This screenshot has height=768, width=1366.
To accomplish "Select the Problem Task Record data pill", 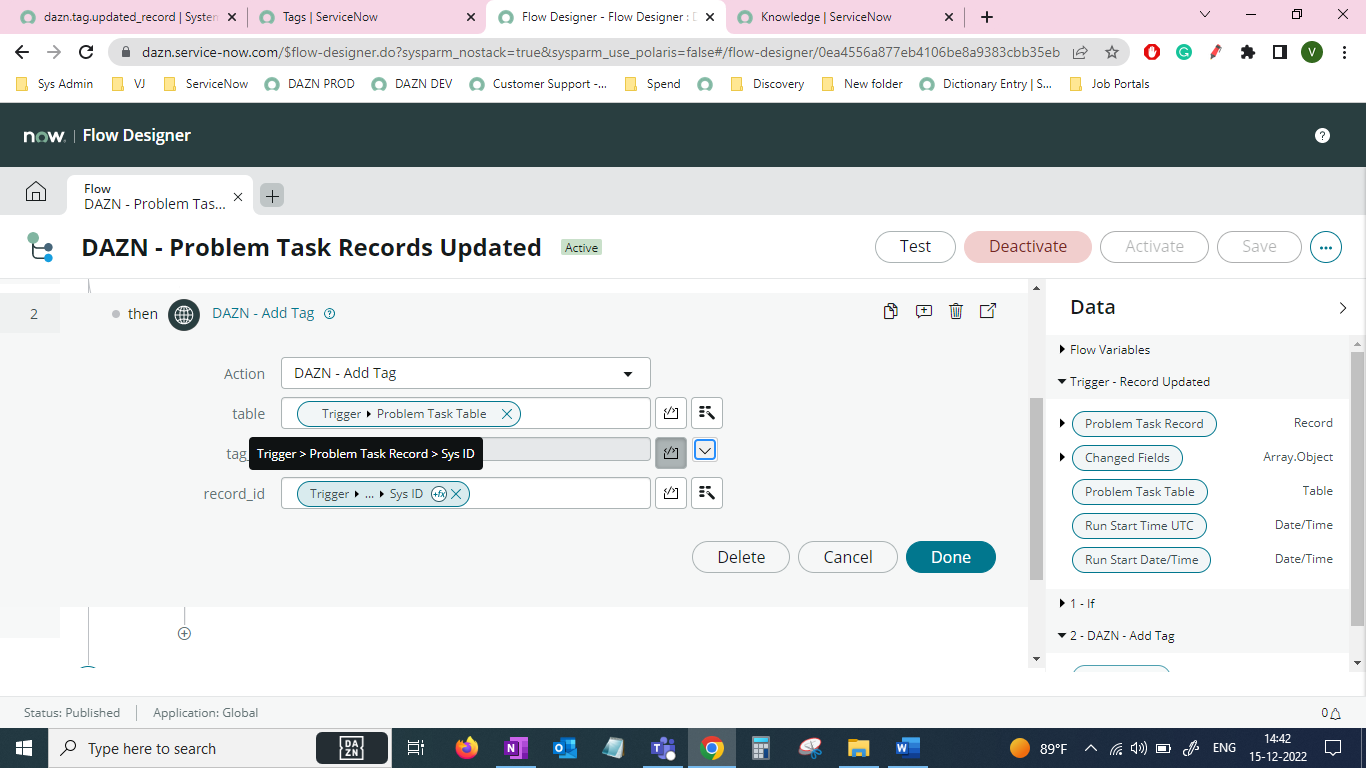I will pyautogui.click(x=1144, y=424).
